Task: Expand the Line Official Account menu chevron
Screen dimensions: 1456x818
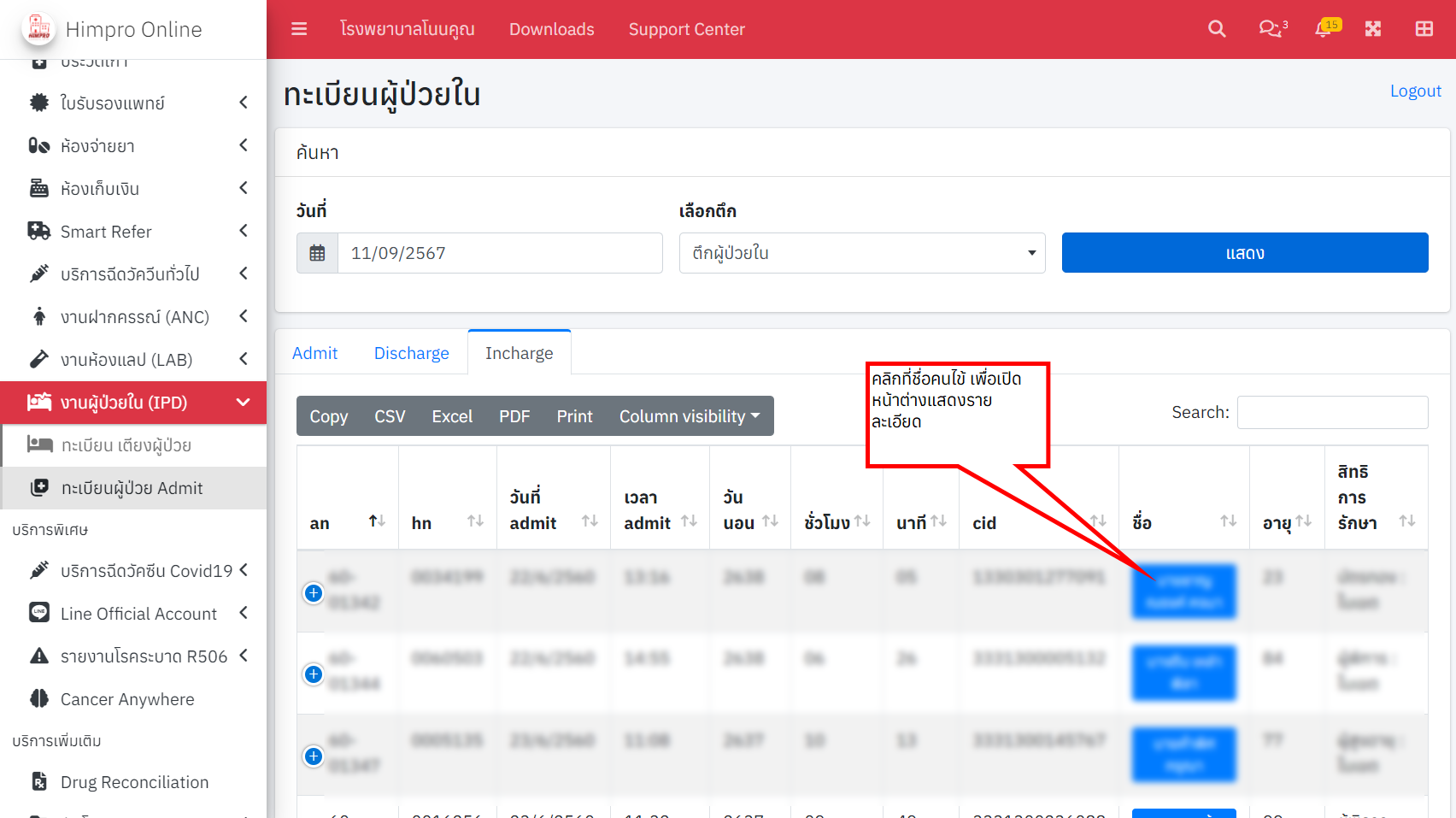Action: [244, 613]
